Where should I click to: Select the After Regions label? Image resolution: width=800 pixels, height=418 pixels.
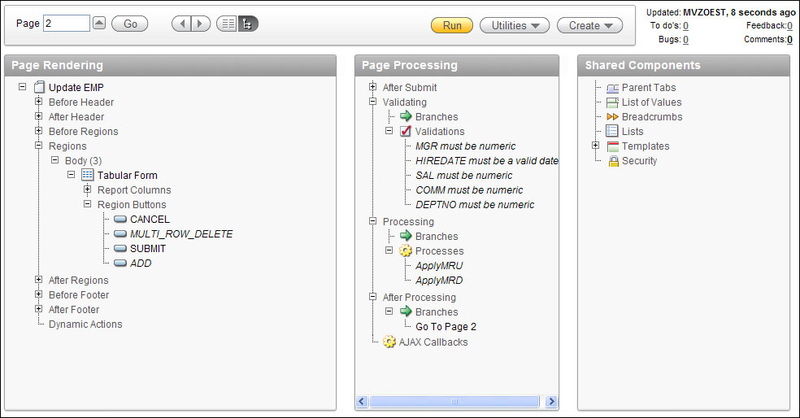pos(79,280)
